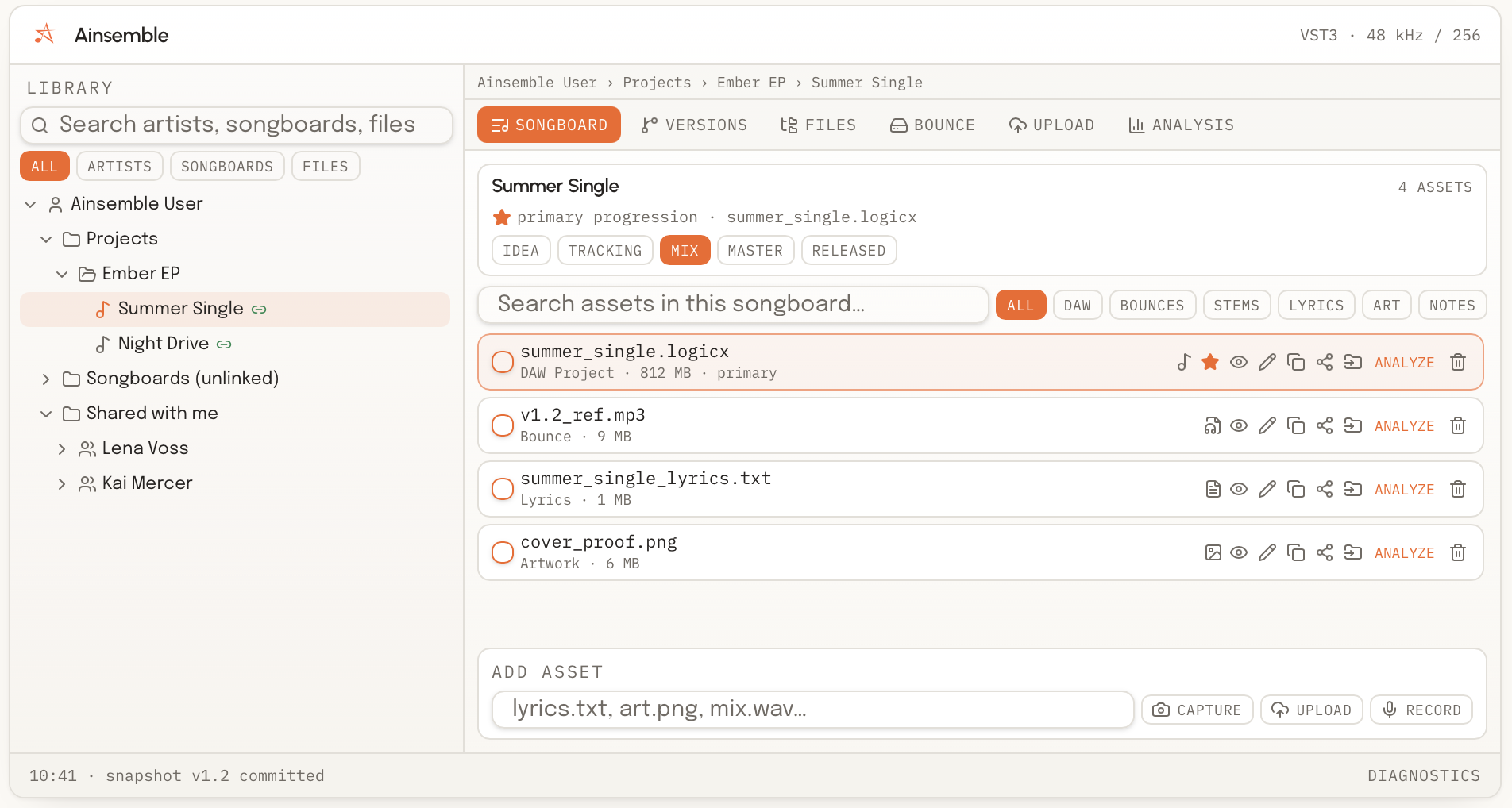Image resolution: width=1512 pixels, height=808 pixels.
Task: Start recording with the Record button
Action: point(1421,710)
